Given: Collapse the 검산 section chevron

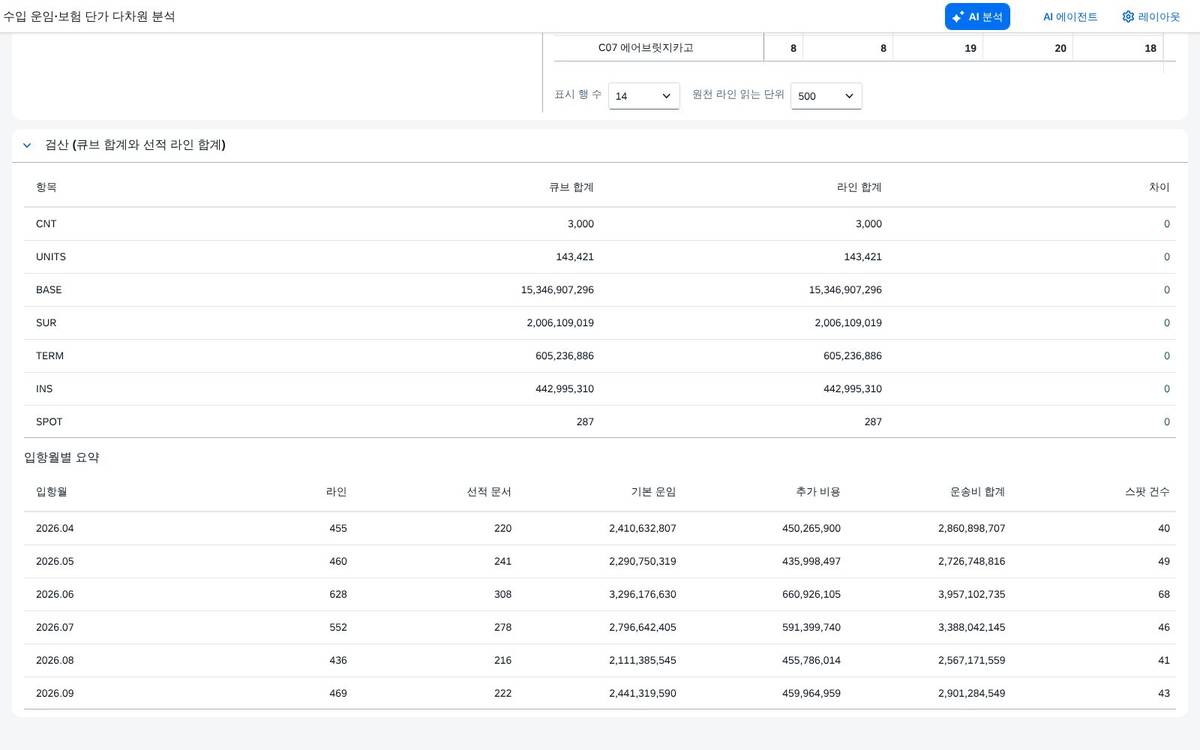Looking at the screenshot, I should point(27,145).
